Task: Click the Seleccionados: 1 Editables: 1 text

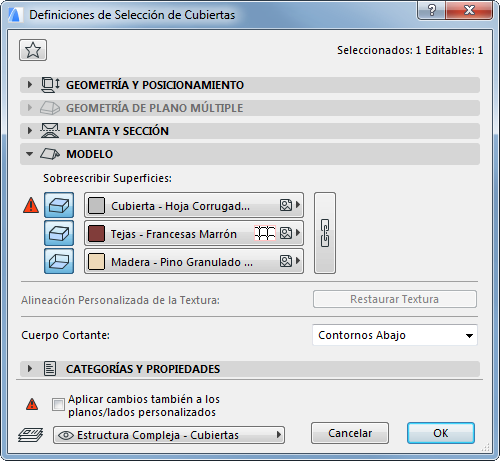Action: point(410,50)
